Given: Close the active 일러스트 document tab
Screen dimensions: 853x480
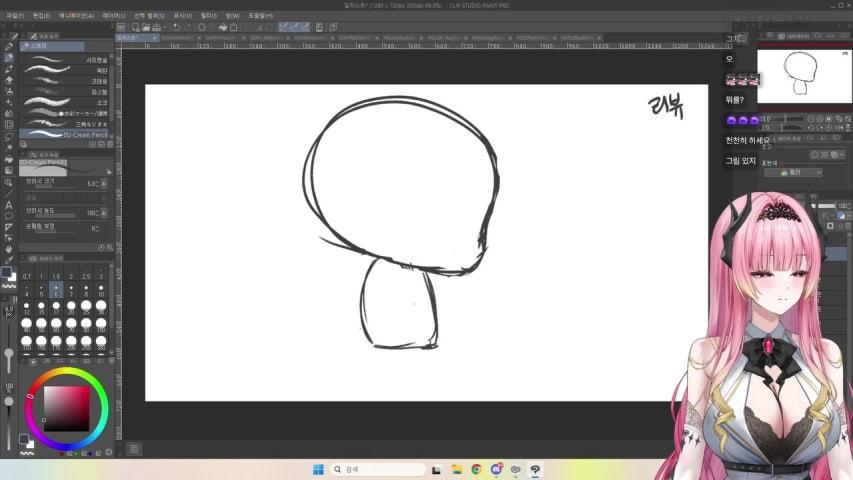Looking at the screenshot, I should pos(154,38).
